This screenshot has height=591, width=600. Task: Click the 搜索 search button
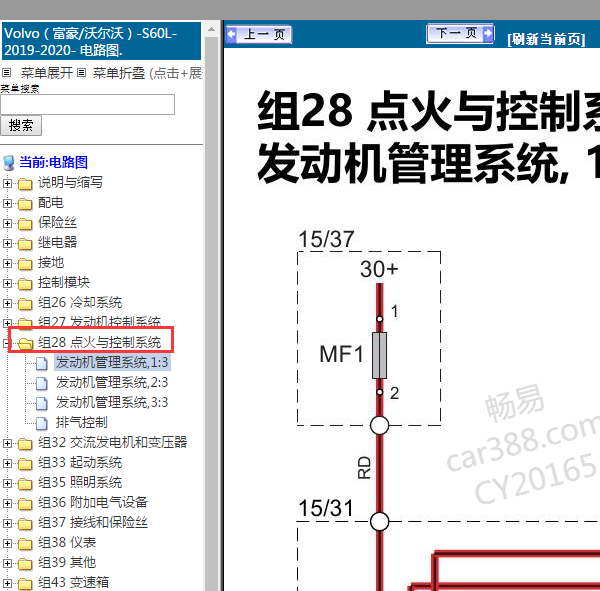(x=21, y=126)
